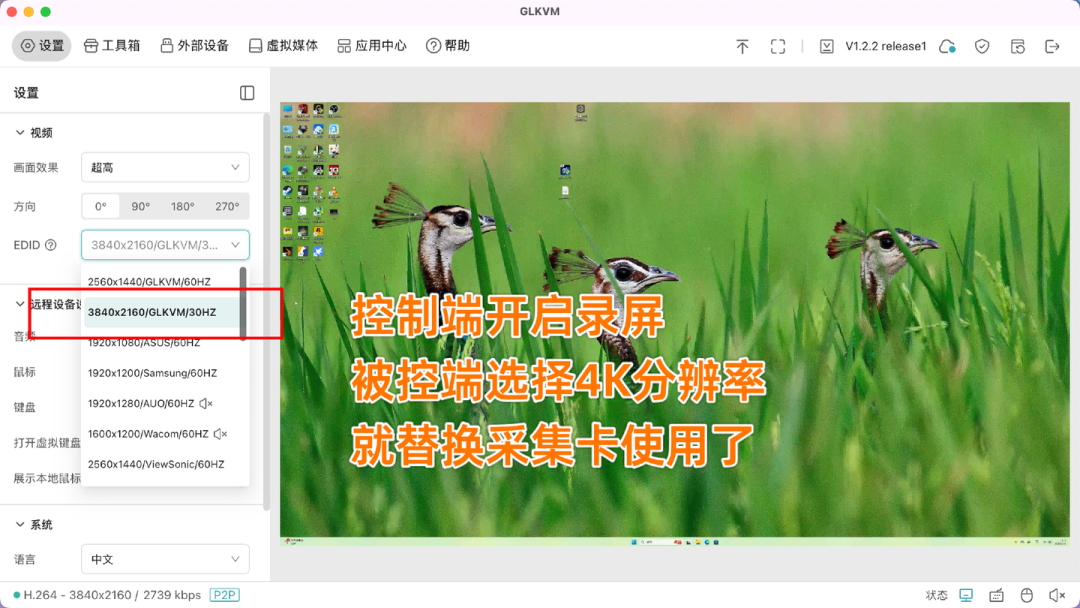Click the firmware update icon beside version

point(827,47)
